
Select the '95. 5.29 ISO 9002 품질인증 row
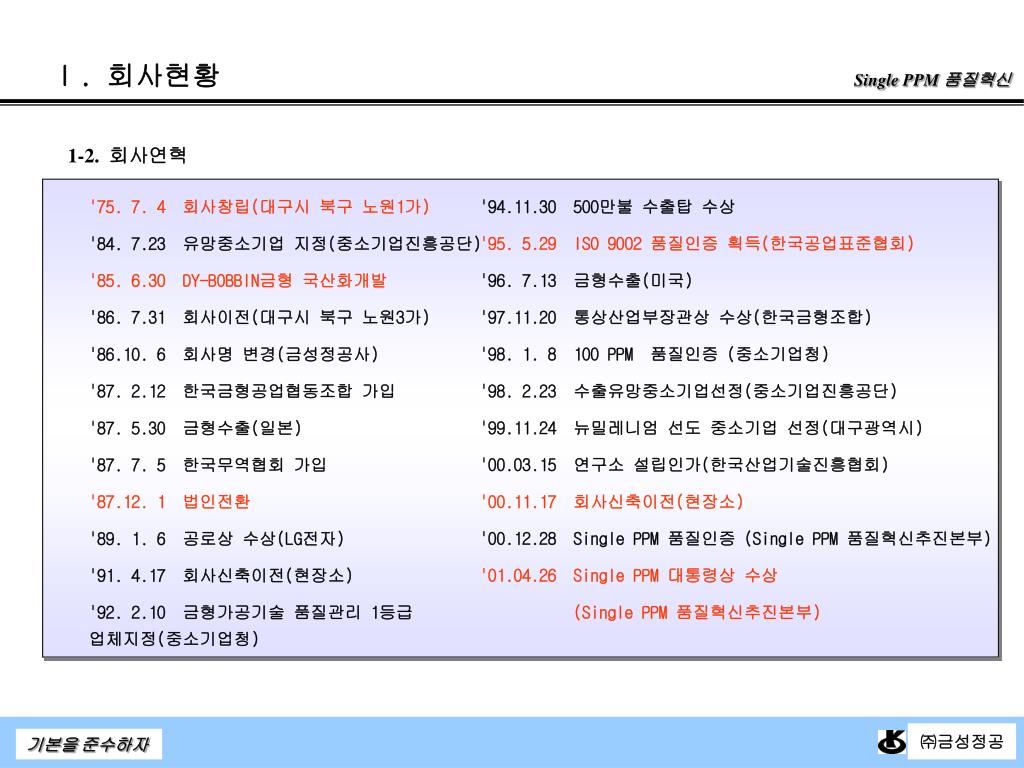(697, 244)
